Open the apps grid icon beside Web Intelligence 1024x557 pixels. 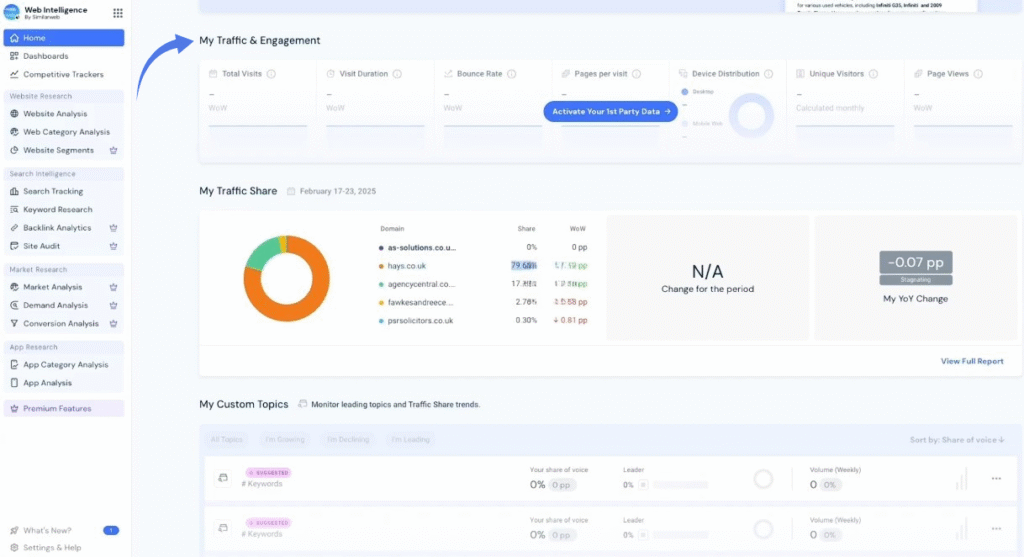coord(118,13)
